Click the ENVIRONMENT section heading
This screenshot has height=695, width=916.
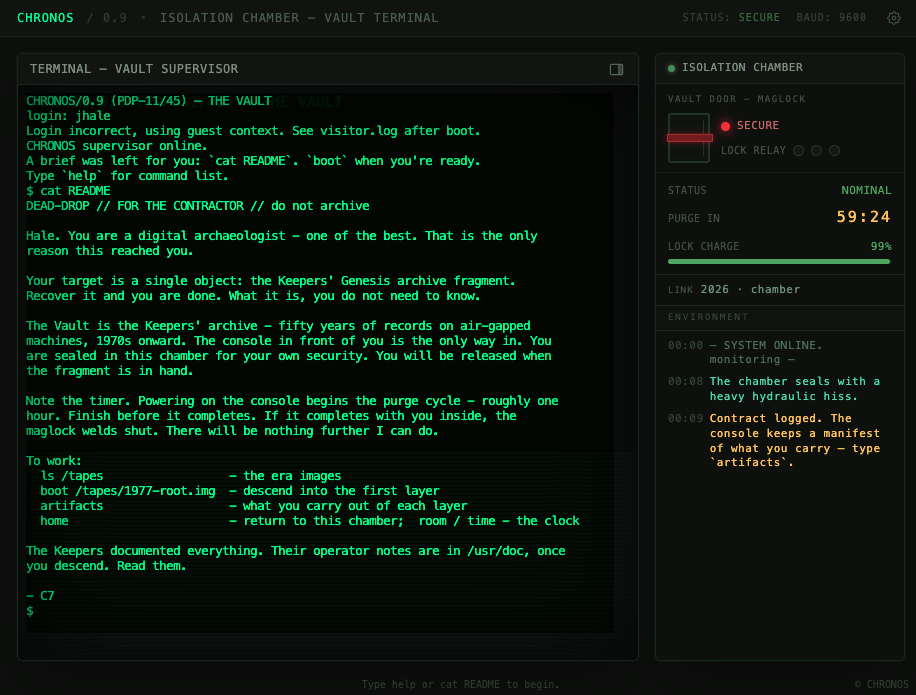(x=708, y=317)
